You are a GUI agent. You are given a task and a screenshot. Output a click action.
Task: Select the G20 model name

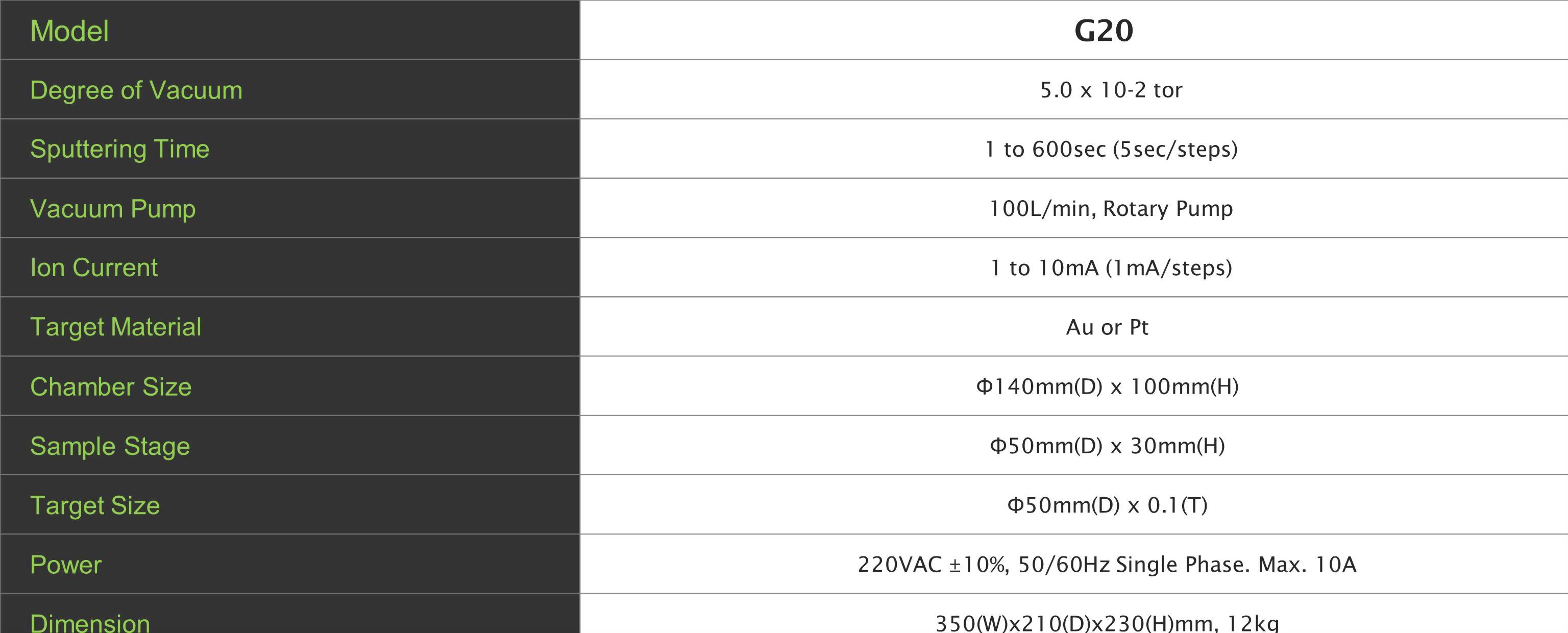point(1104,31)
